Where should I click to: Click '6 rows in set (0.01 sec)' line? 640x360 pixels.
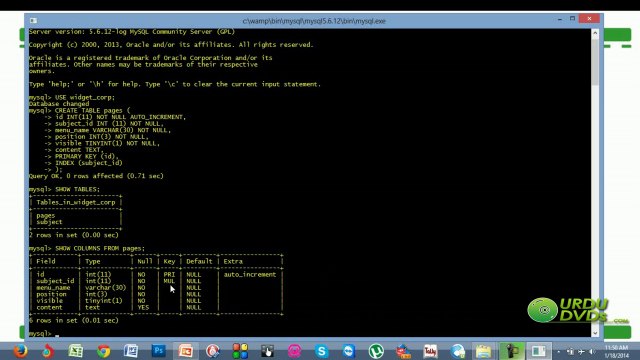(x=73, y=320)
